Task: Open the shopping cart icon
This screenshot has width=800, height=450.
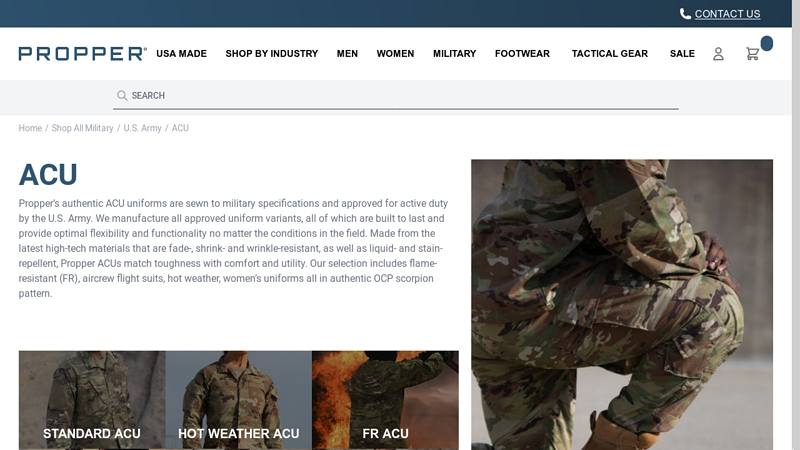Action: pyautogui.click(x=752, y=54)
